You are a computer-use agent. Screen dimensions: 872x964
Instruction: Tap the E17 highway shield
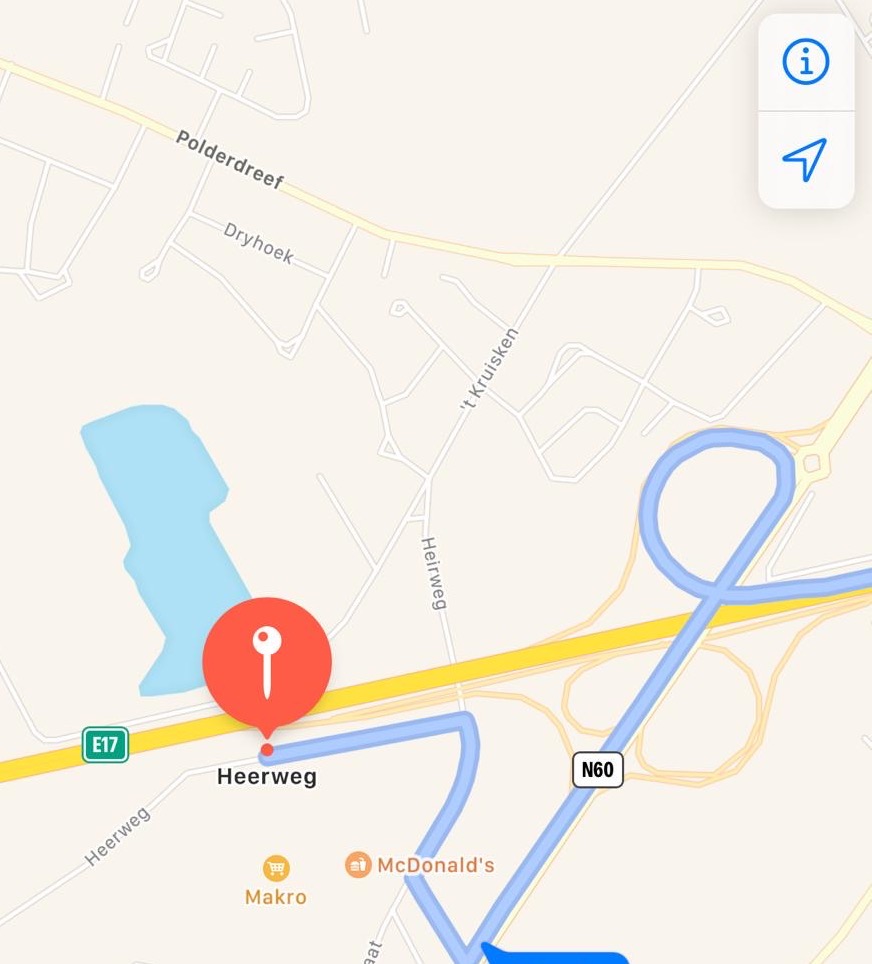coord(105,745)
